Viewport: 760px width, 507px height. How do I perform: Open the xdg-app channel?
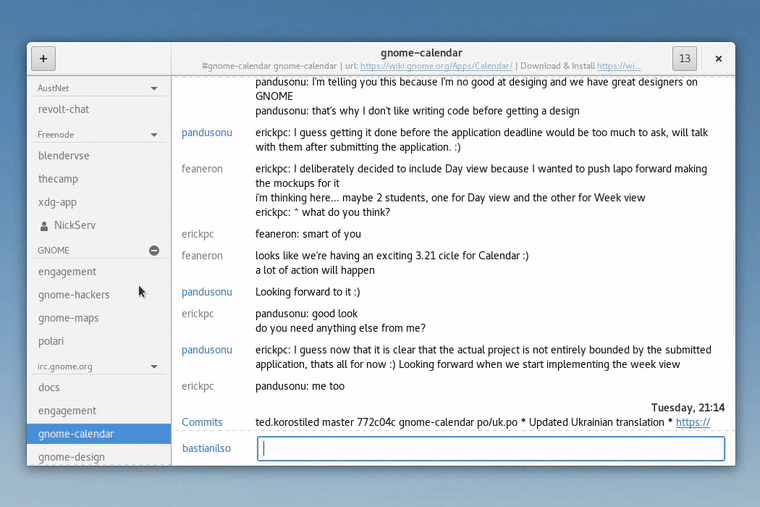99,202
